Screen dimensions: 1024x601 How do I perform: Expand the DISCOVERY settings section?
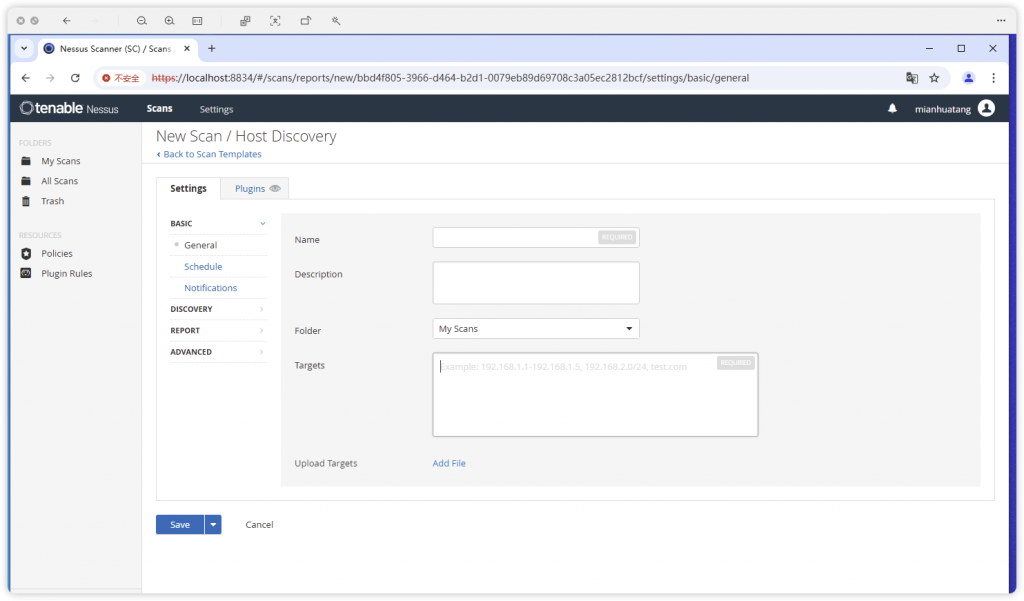pos(218,309)
